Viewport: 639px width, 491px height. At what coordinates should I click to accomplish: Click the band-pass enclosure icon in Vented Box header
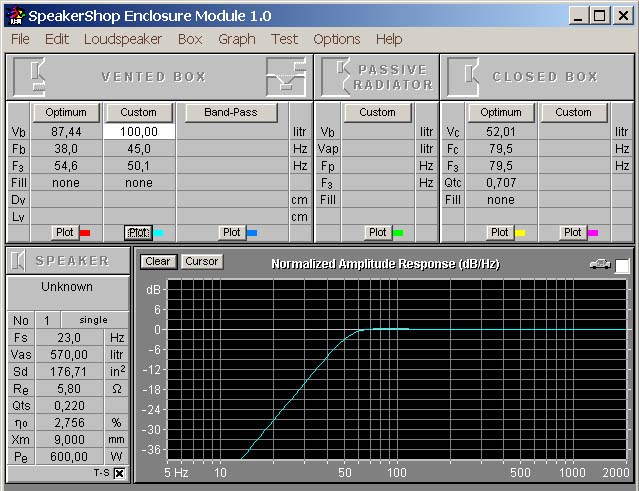(x=286, y=77)
